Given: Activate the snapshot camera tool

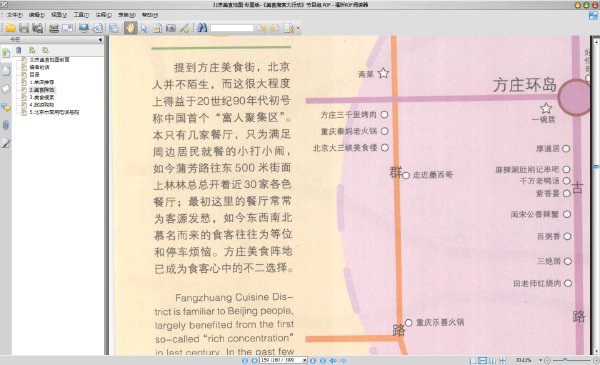Looking at the screenshot, I should pyautogui.click(x=171, y=28).
